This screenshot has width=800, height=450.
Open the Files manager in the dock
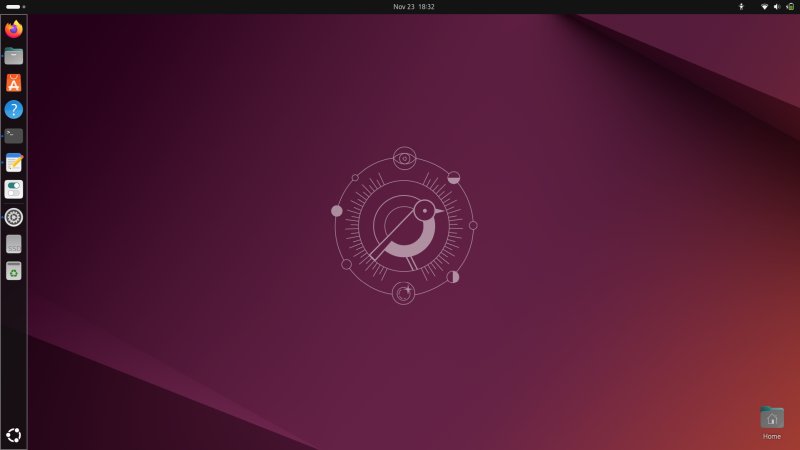[x=14, y=56]
